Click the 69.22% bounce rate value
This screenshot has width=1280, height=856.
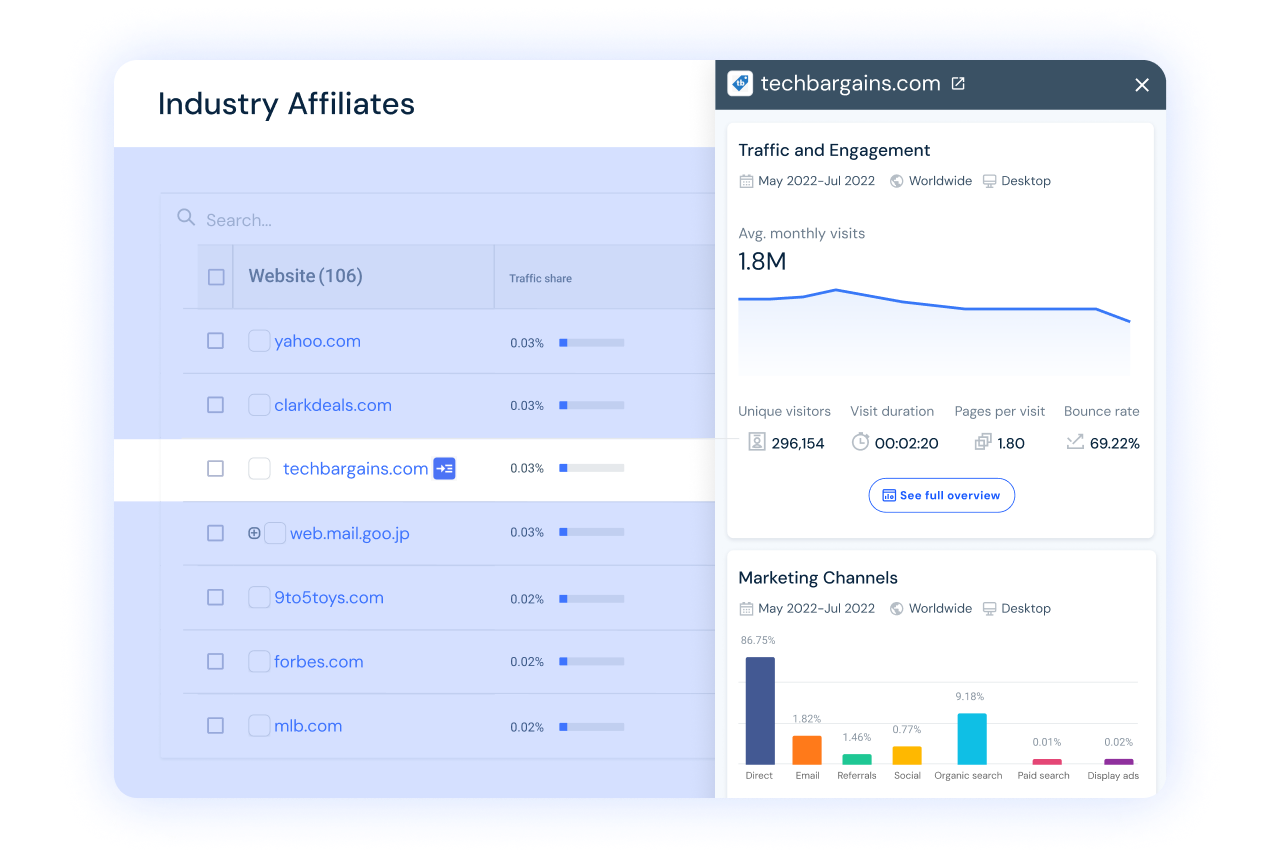[1114, 443]
